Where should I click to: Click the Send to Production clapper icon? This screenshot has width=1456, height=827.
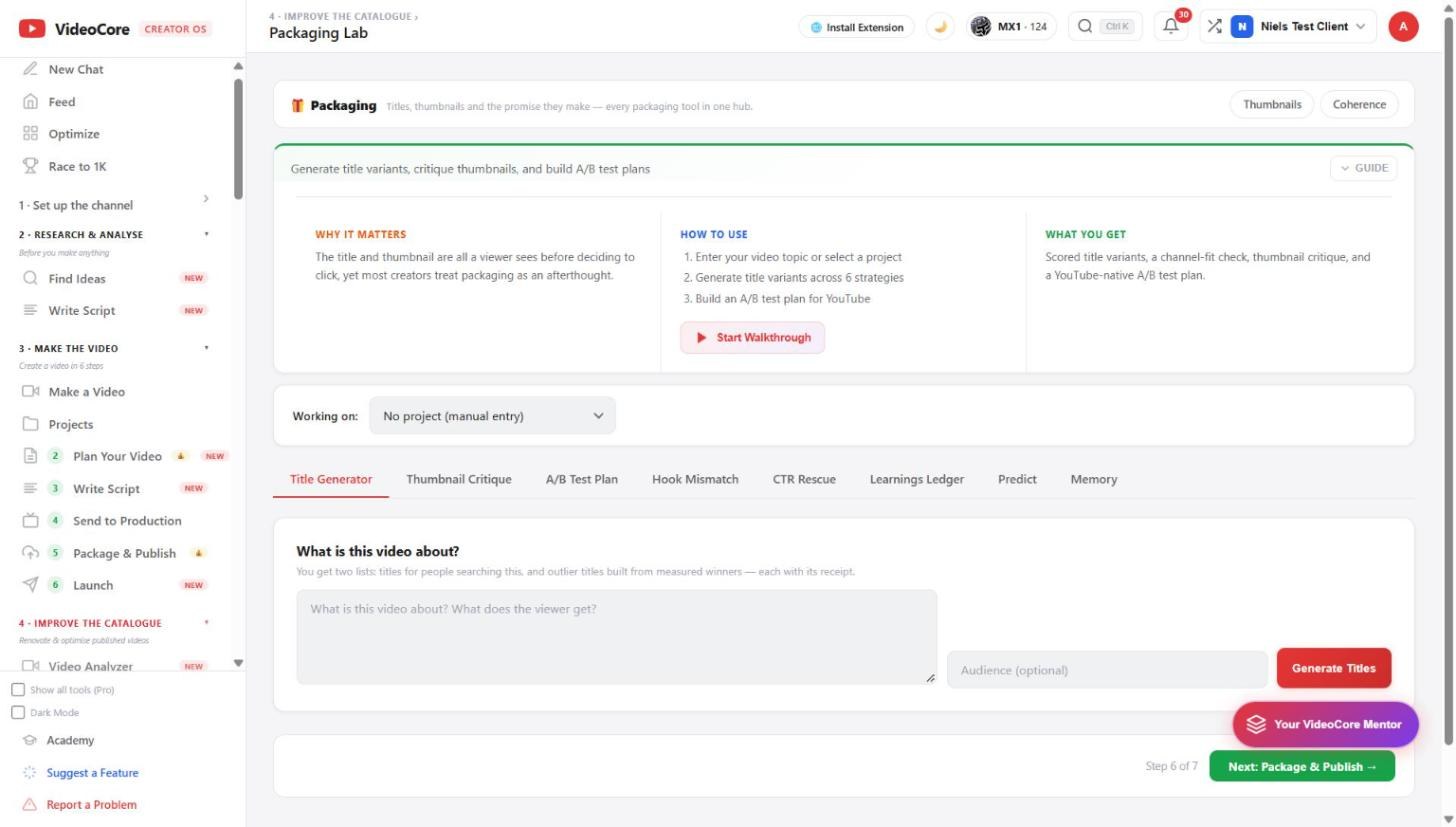(30, 520)
